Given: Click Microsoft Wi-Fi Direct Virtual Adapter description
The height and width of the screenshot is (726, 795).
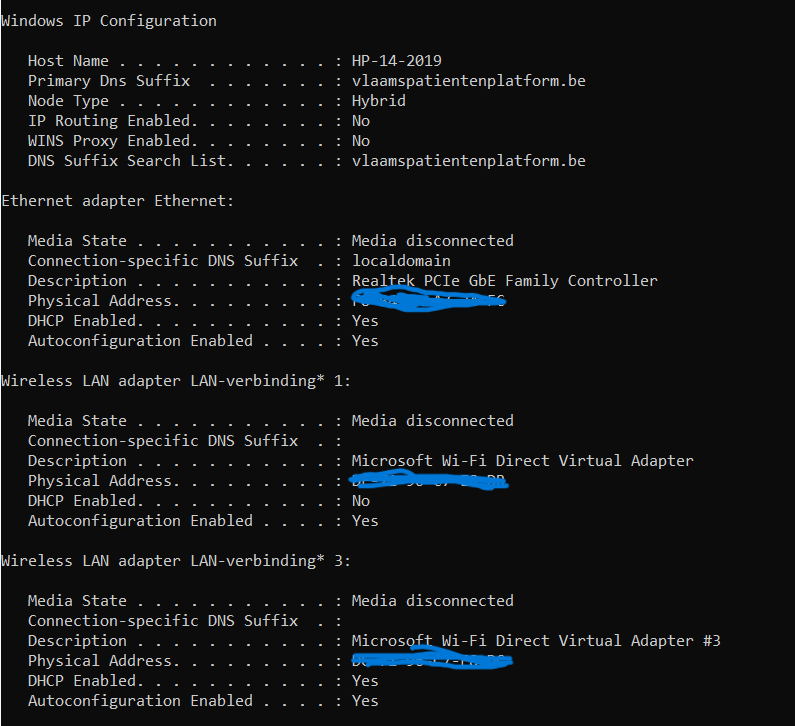Looking at the screenshot, I should (522, 461).
